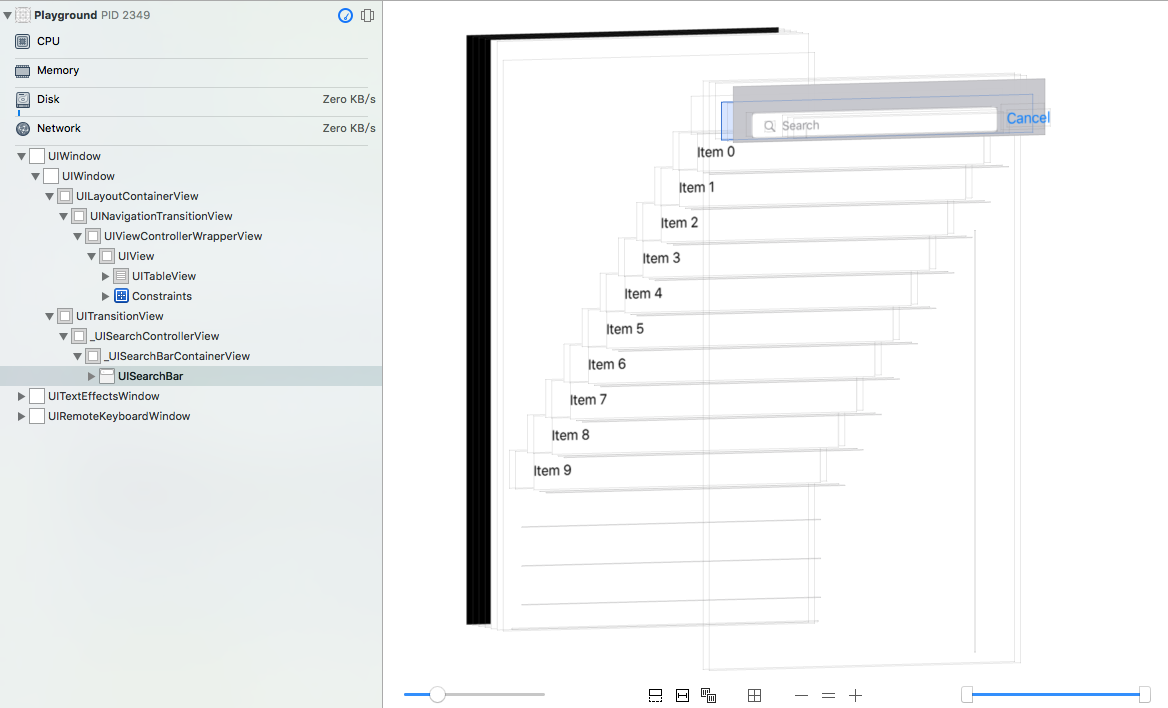Click the search magnifier icon in the 3D view
The image size is (1168, 708).
[x=769, y=126]
